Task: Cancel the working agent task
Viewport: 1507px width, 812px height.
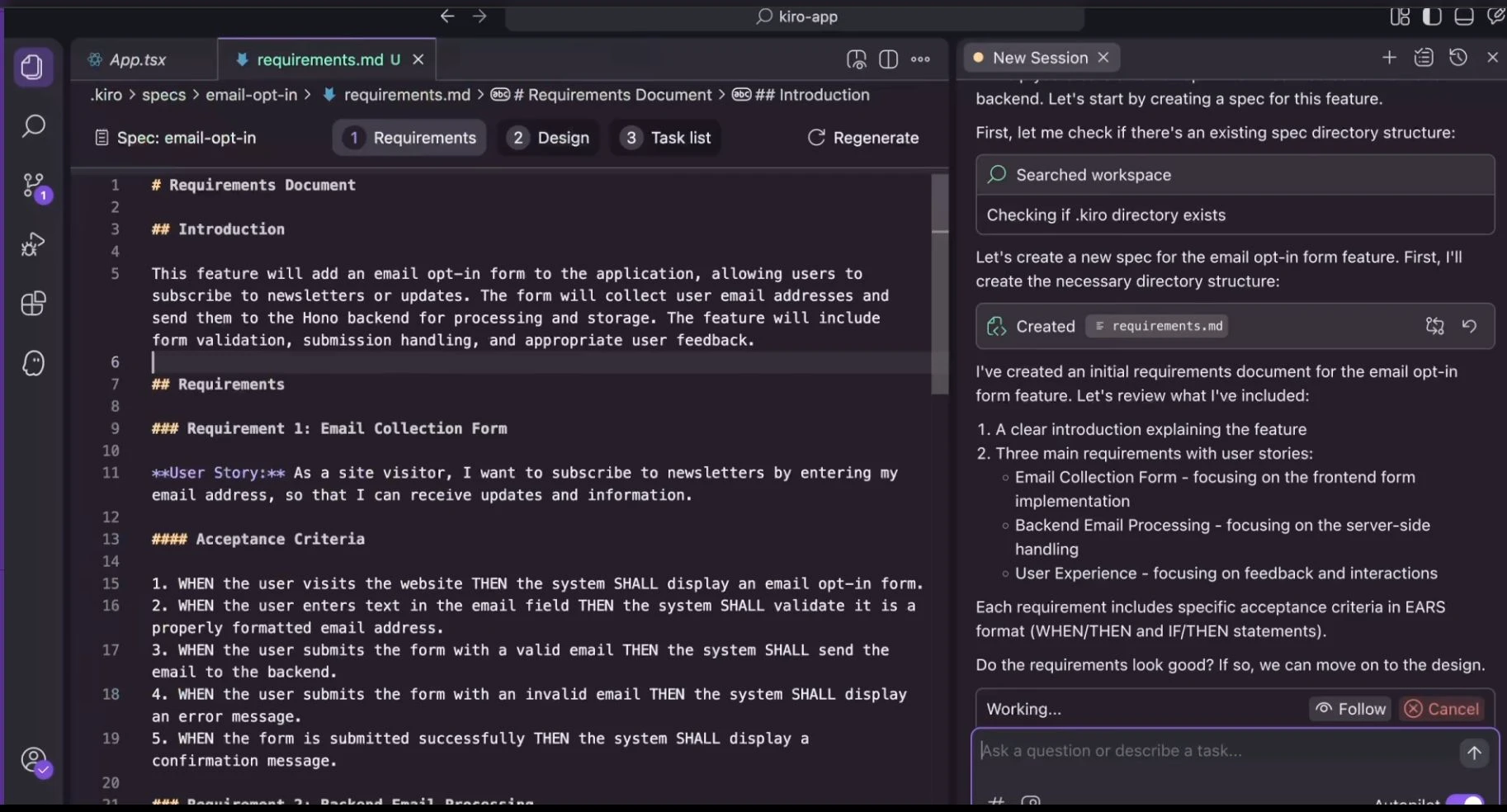Action: click(1442, 709)
